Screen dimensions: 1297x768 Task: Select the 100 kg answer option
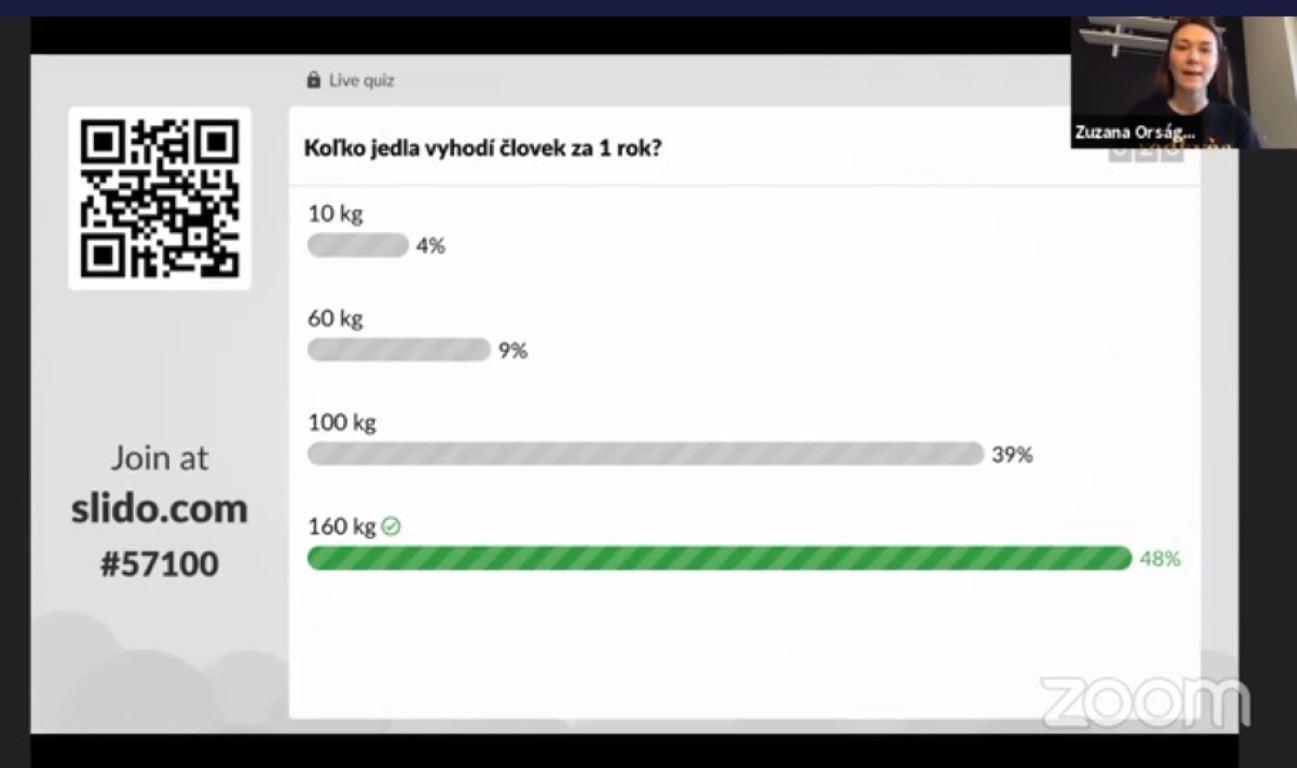[342, 423]
